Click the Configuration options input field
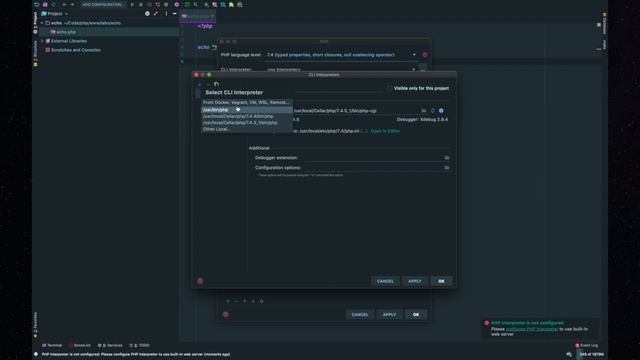Screen dimensions: 640x360 point(373,168)
